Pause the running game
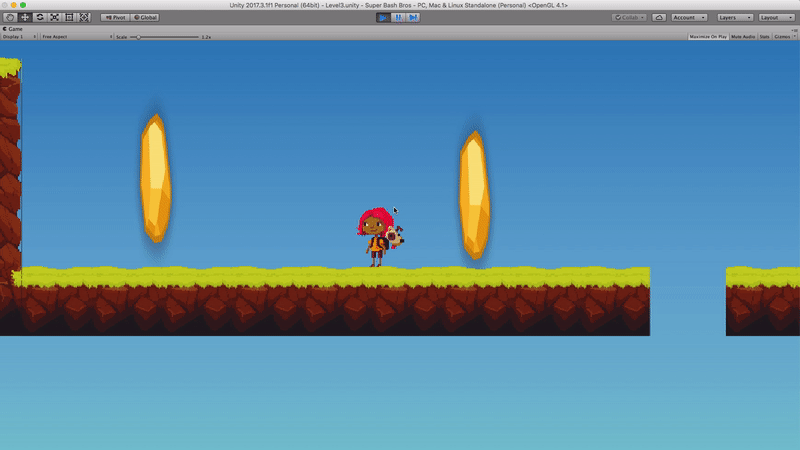This screenshot has width=800, height=450. [x=399, y=17]
